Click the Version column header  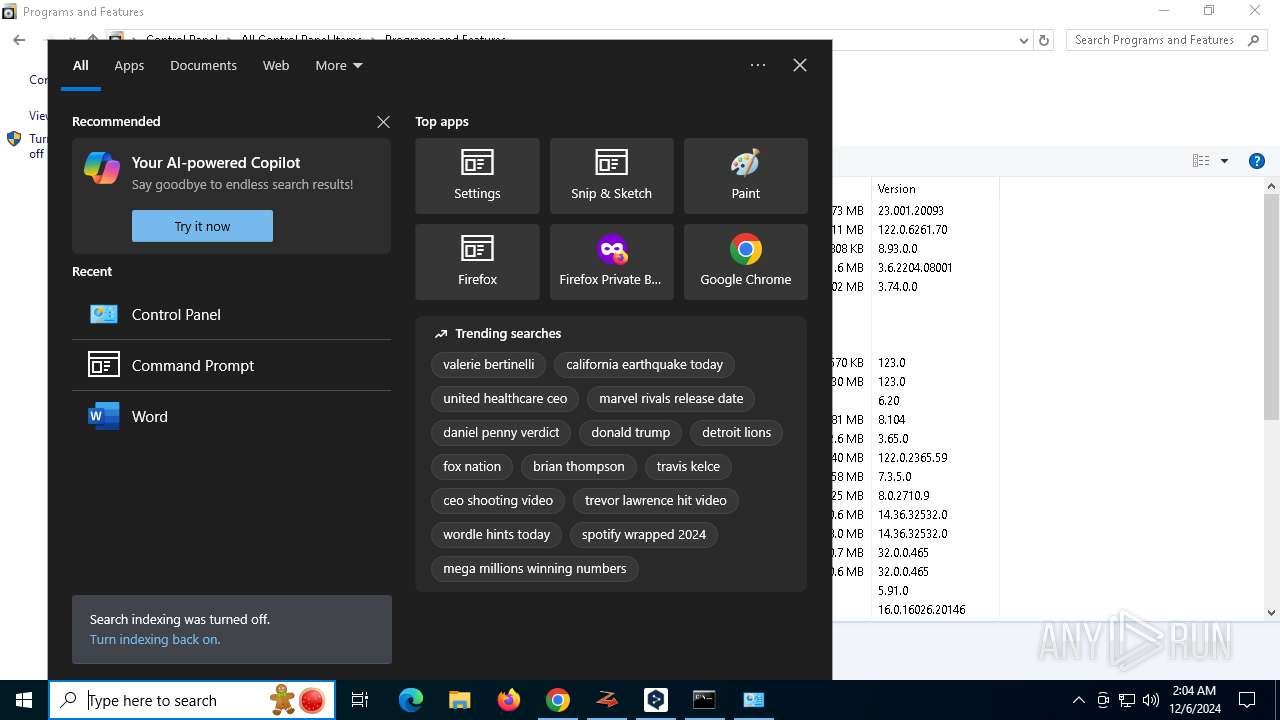(x=935, y=188)
